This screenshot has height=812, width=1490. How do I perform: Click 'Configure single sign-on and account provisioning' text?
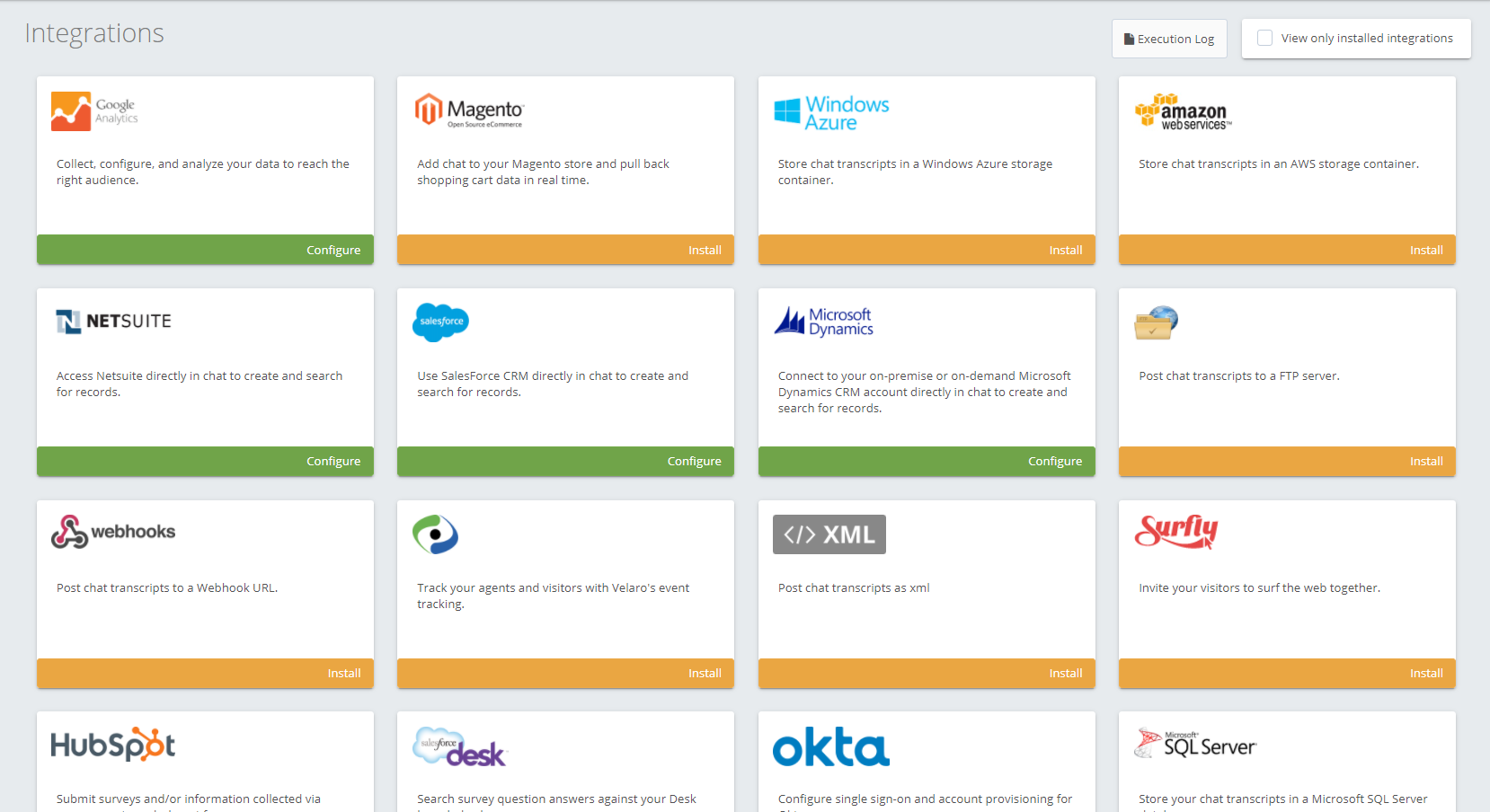point(925,799)
